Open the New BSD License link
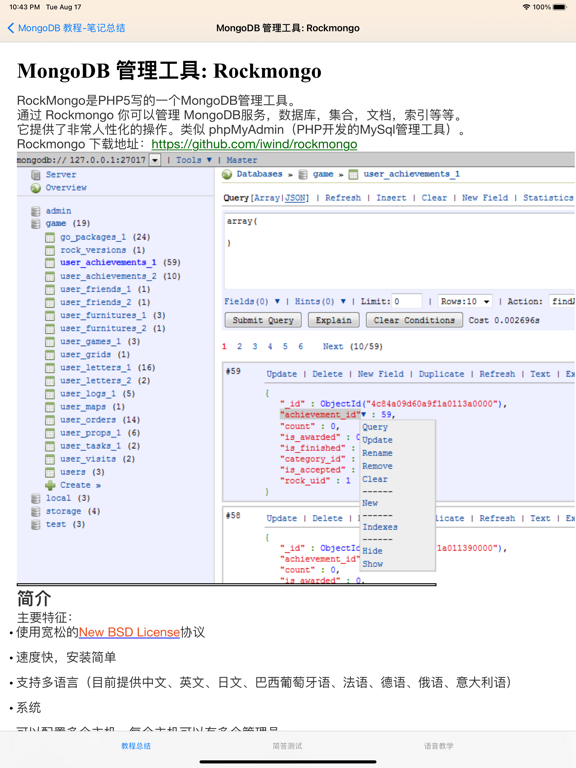 129,632
